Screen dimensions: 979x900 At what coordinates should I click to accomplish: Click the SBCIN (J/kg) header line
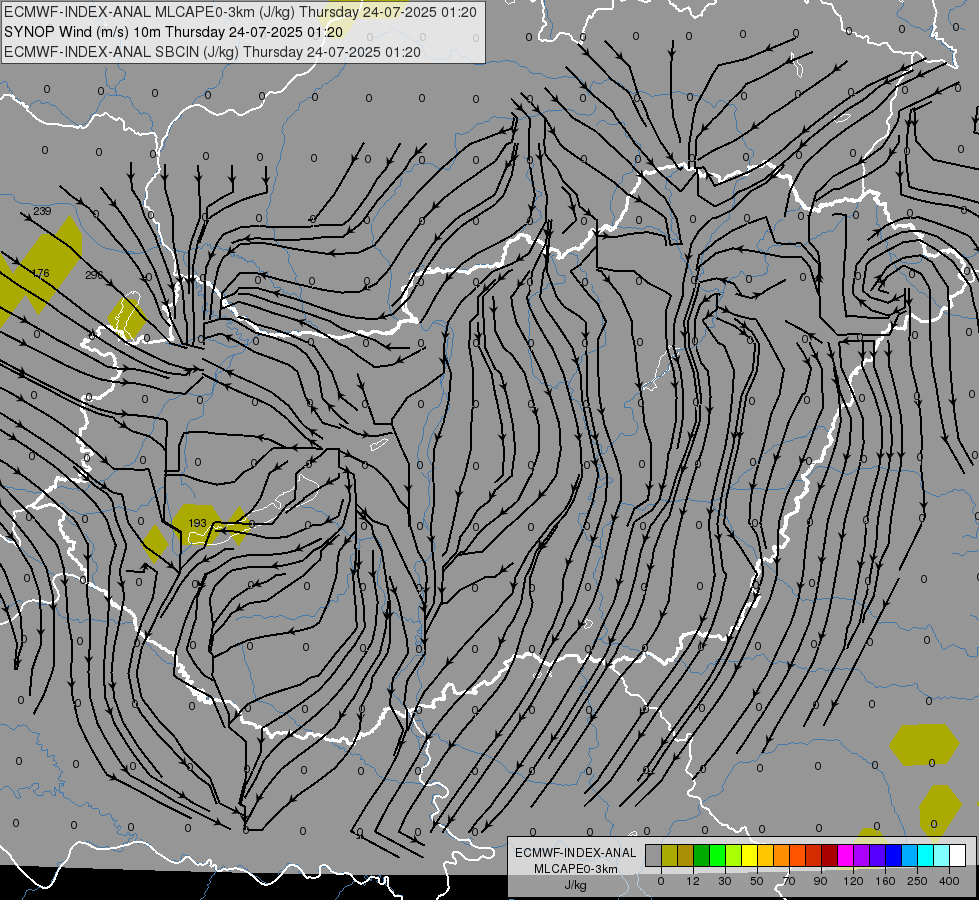pyautogui.click(x=212, y=52)
